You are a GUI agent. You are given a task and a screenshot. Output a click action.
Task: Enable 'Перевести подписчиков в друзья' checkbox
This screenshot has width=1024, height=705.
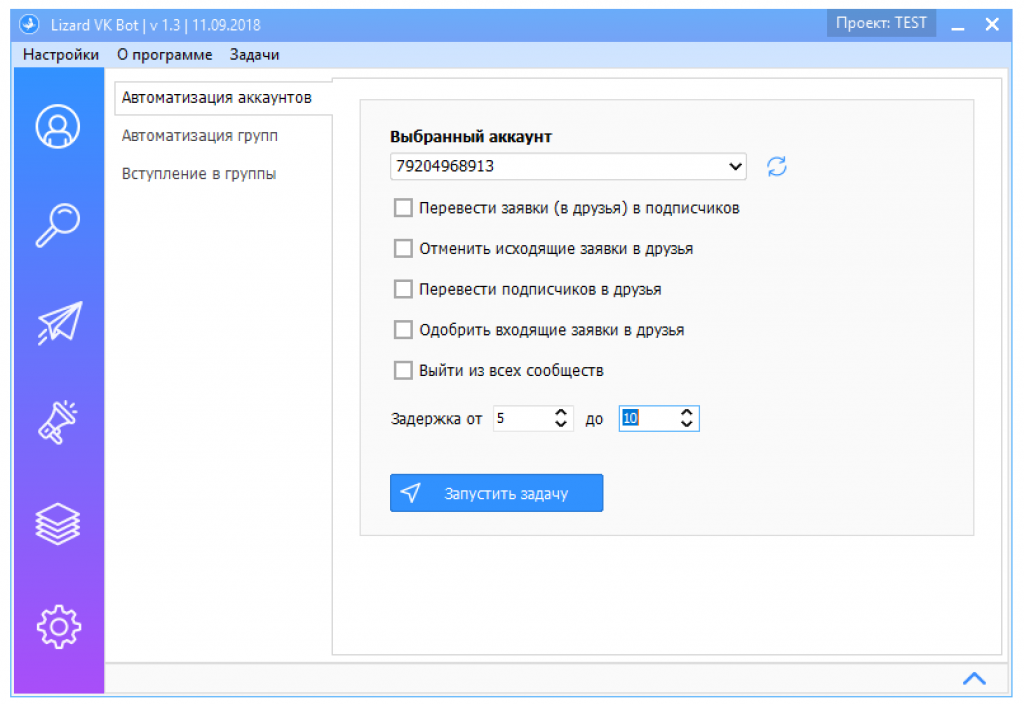click(403, 289)
